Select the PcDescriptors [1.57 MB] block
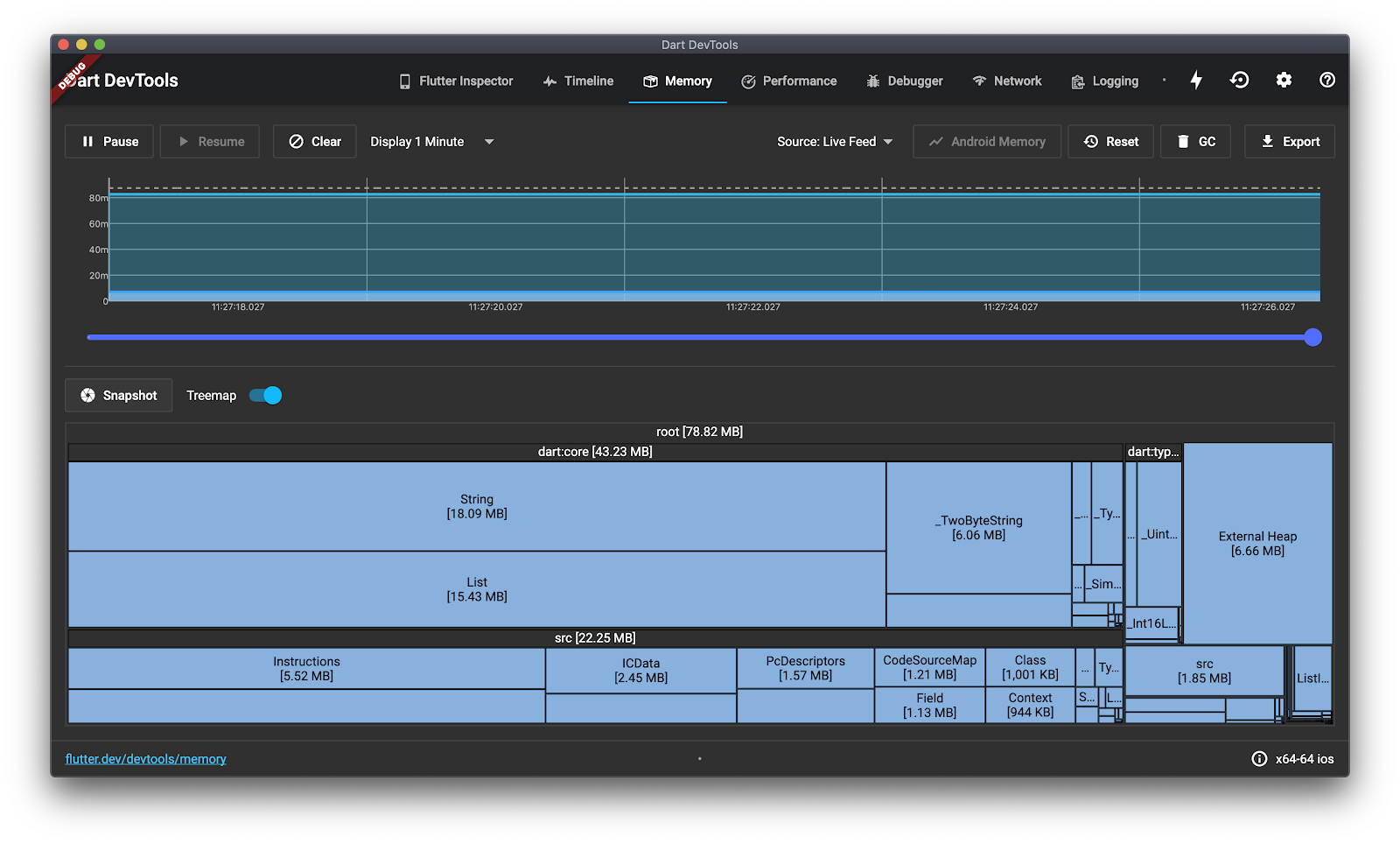The width and height of the screenshot is (1400, 844). tap(806, 669)
